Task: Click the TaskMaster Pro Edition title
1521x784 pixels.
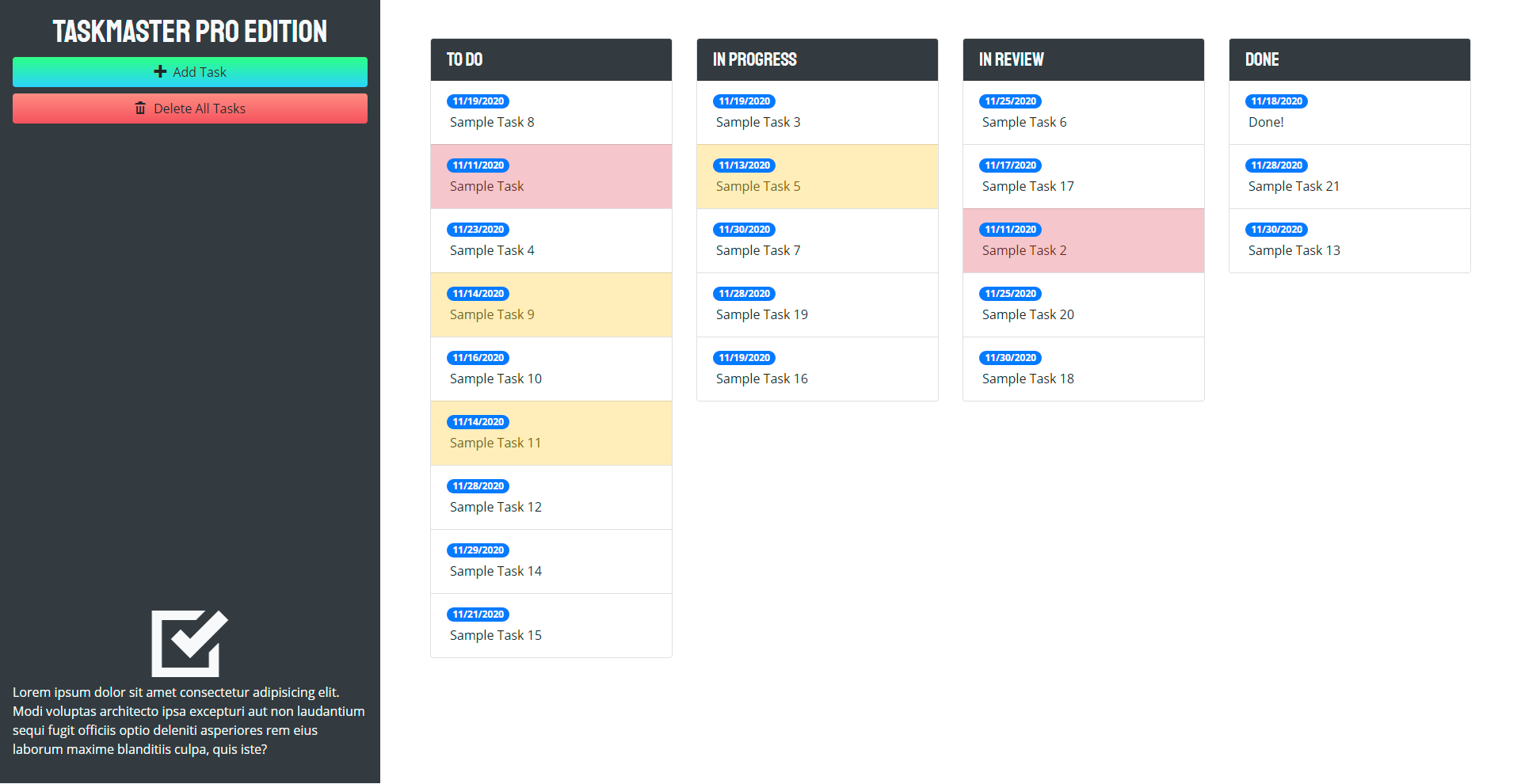Action: pos(189,31)
